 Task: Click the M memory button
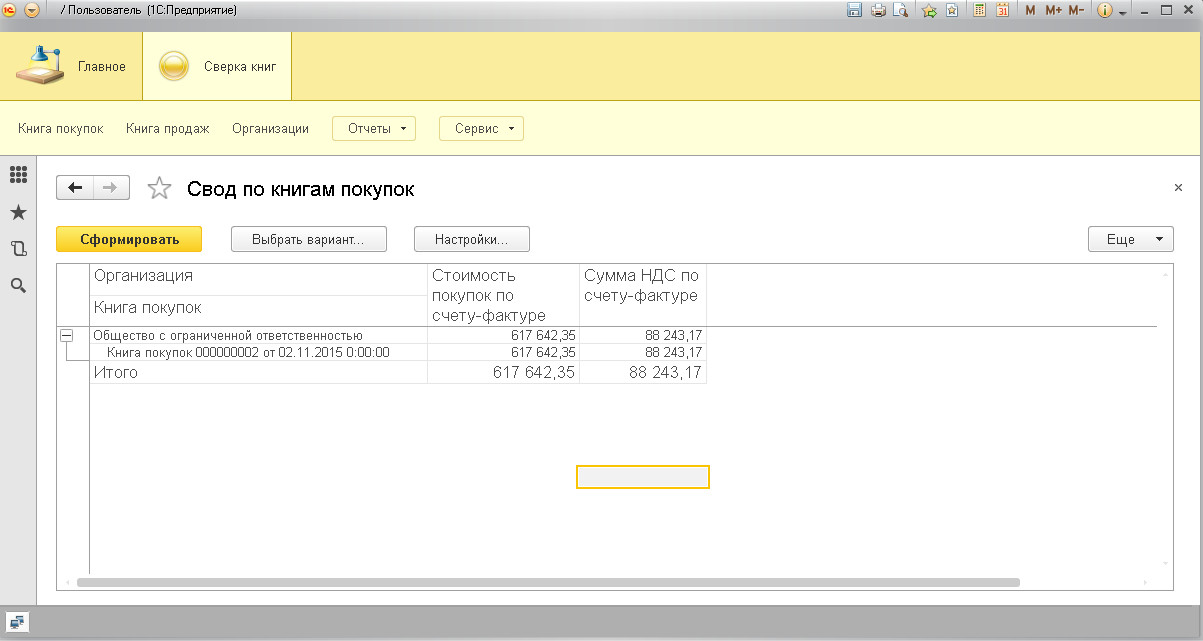pos(1030,10)
